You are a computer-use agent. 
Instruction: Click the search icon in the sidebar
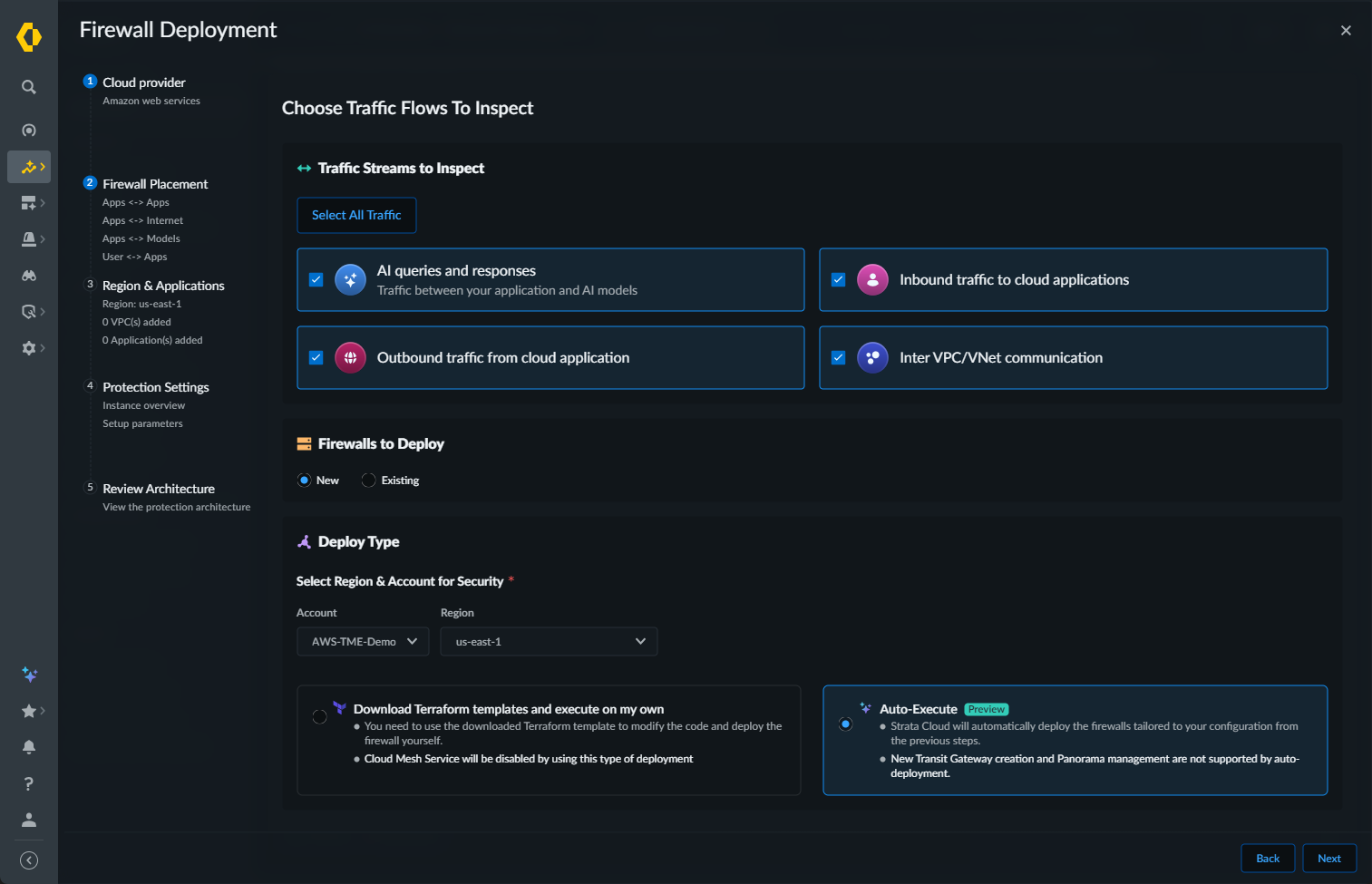tap(29, 87)
